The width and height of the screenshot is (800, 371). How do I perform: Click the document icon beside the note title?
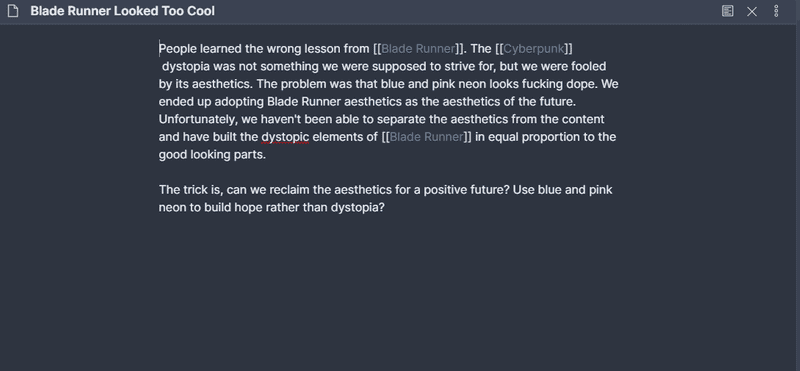(13, 11)
